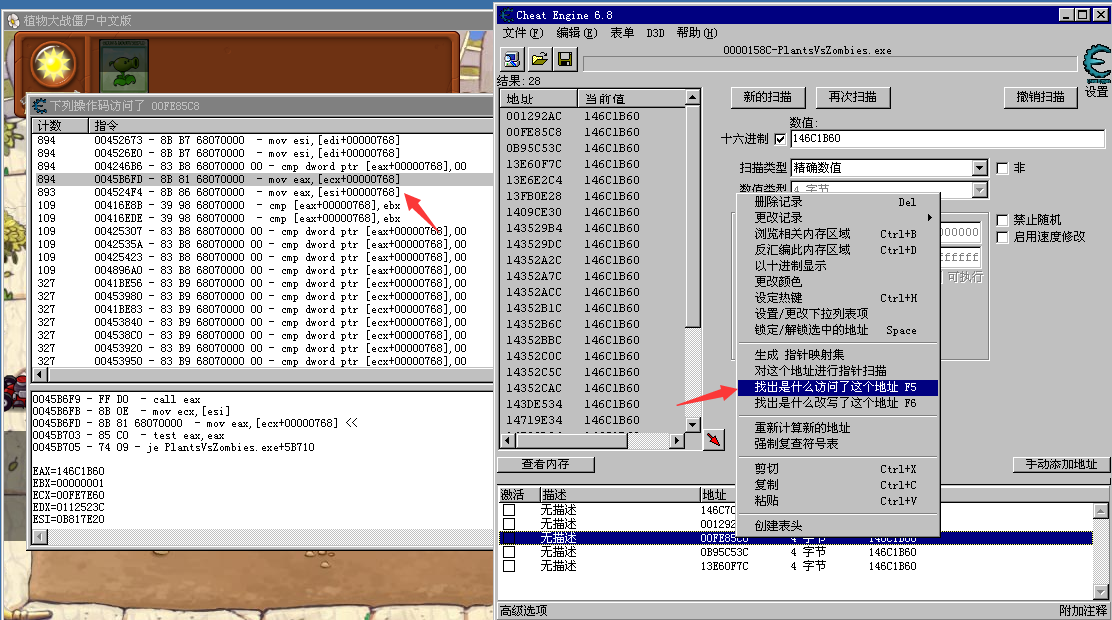1112x620 pixels.
Task: Select 浏览相关内存区域 menu entry
Action: coord(838,234)
